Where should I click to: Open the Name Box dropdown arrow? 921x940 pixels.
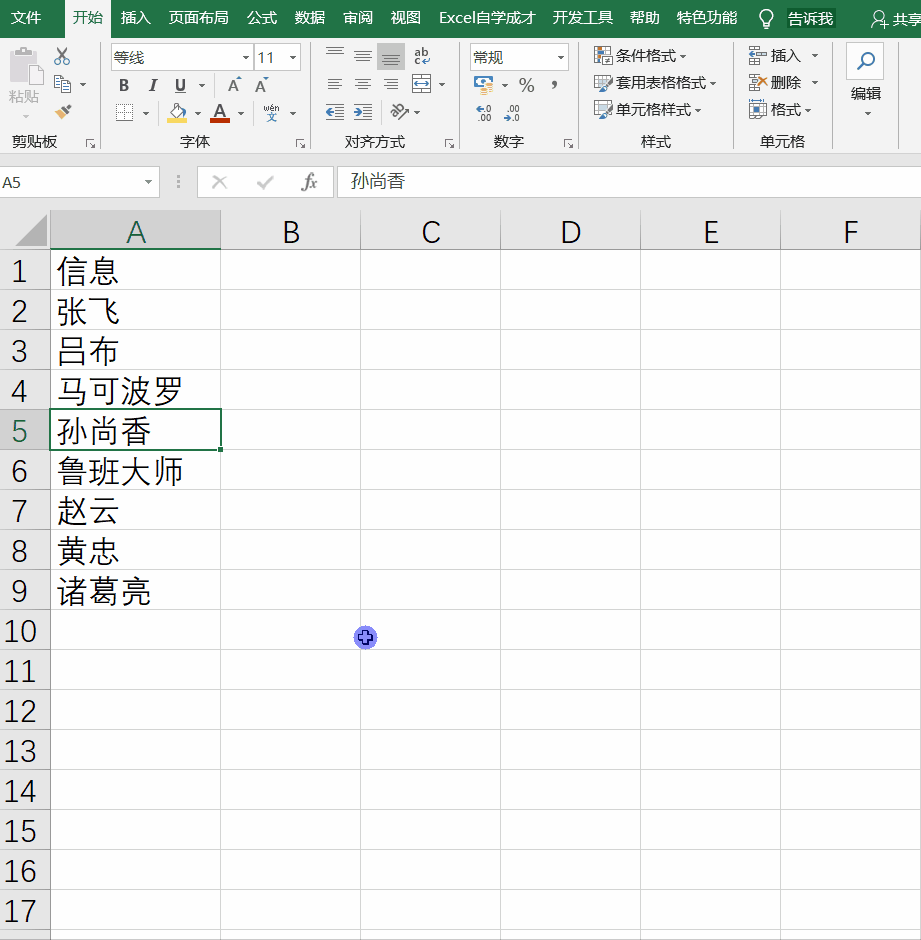(x=148, y=182)
